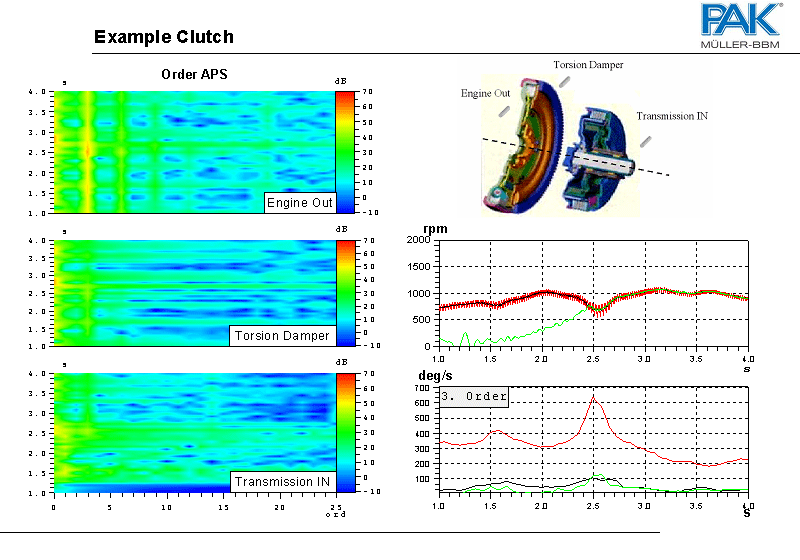This screenshot has height=560, width=800.
Task: Click the dB color bar beside Engine Out plot
Action: (344, 151)
